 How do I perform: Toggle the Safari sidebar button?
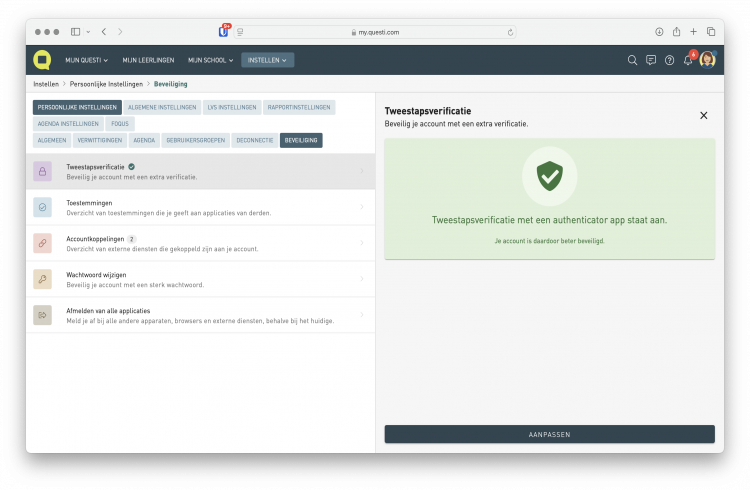point(76,32)
